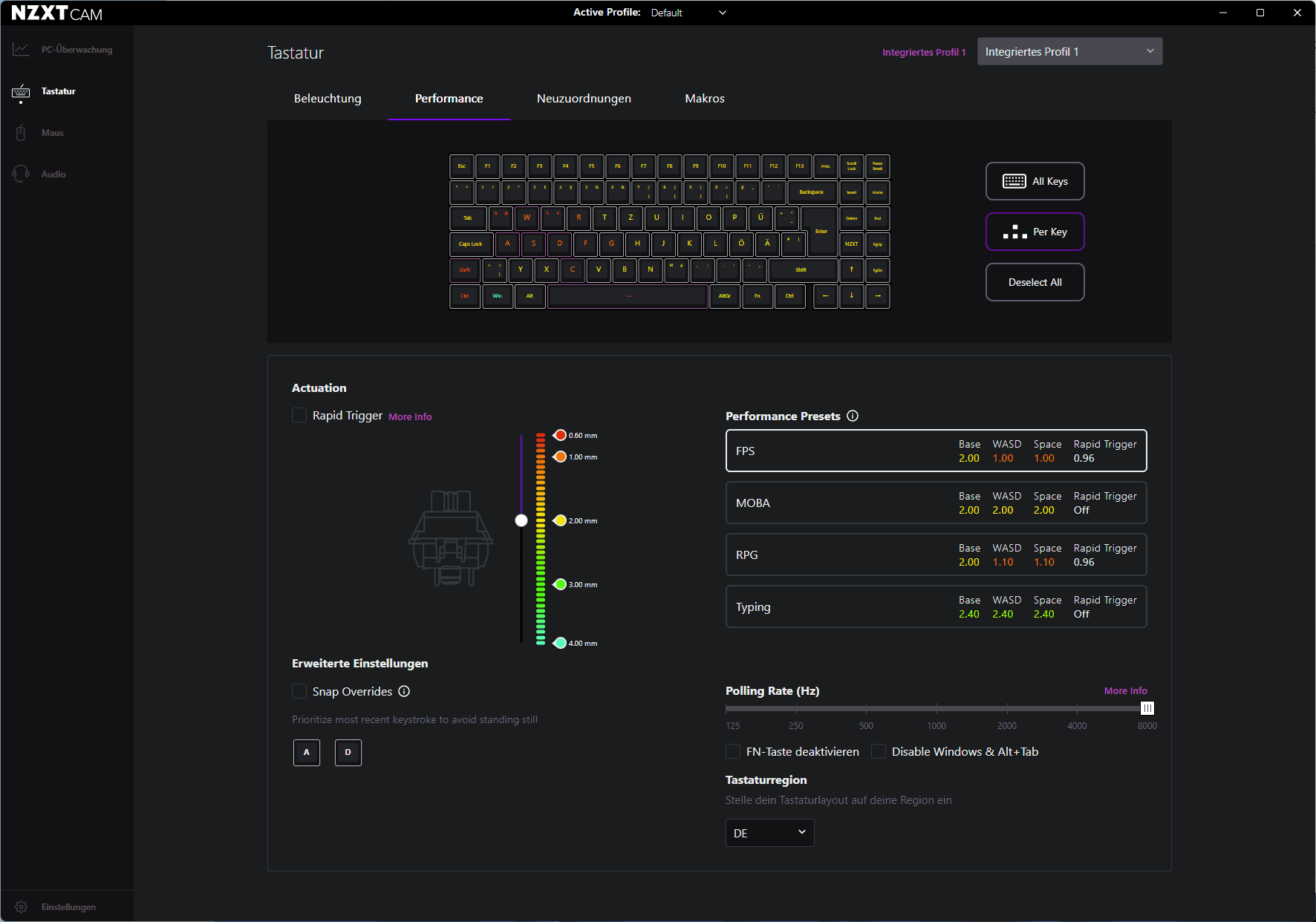Screen dimensions: 1316x922
Task: Select the MOBA performance preset
Action: pyautogui.click(x=936, y=503)
